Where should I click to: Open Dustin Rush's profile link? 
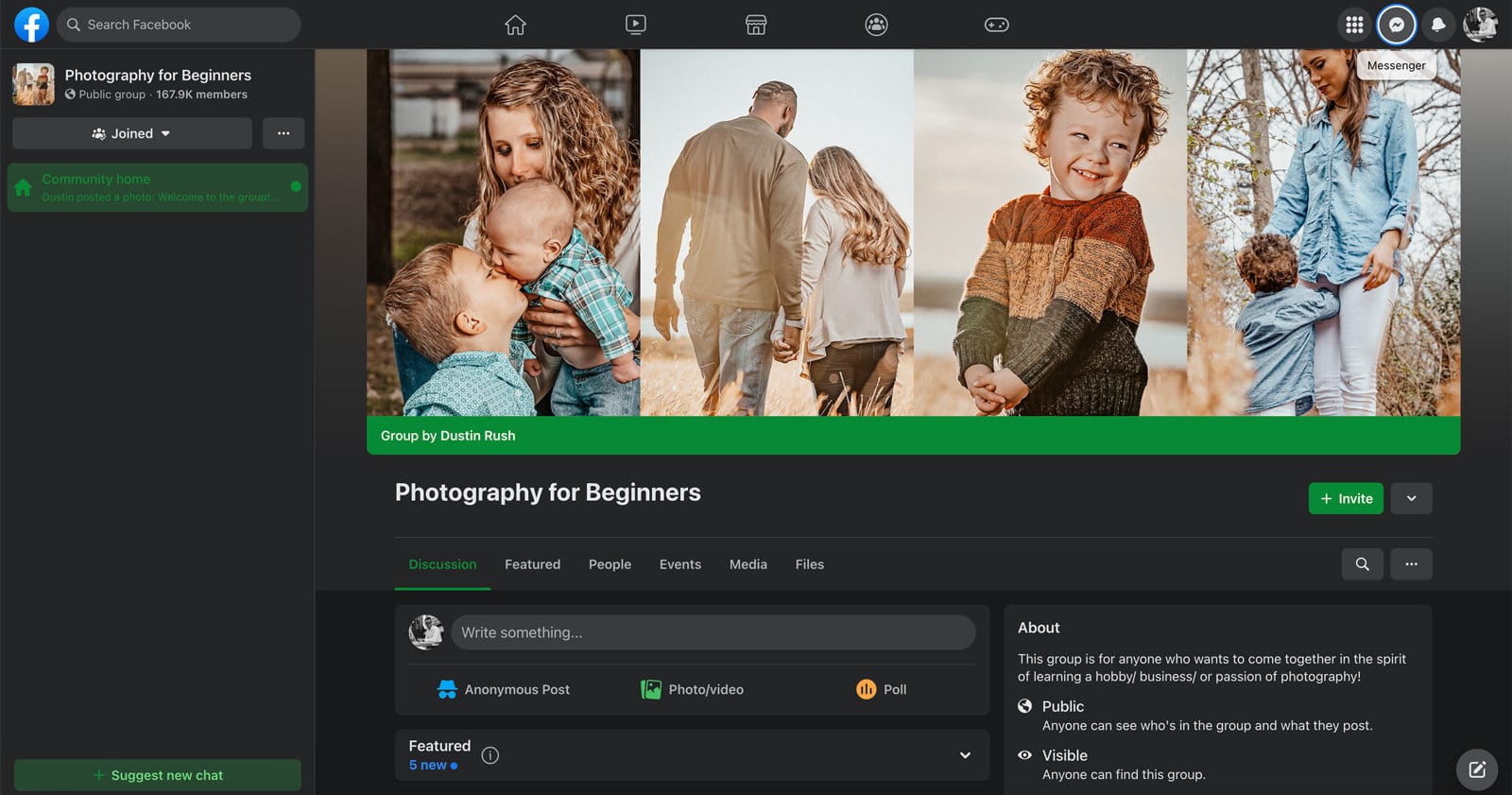477,436
